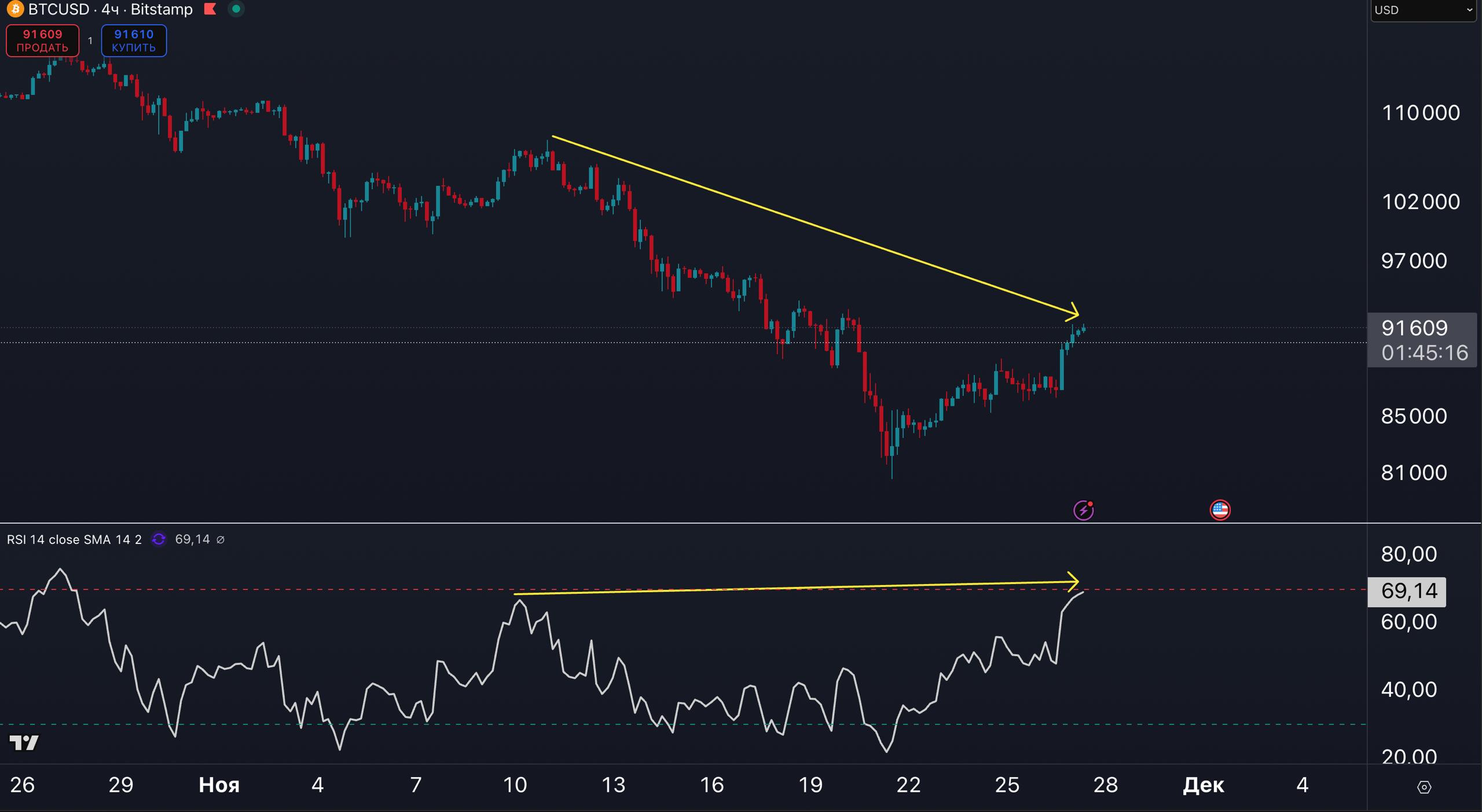
Task: Click the green market status dot
Action: [236, 9]
